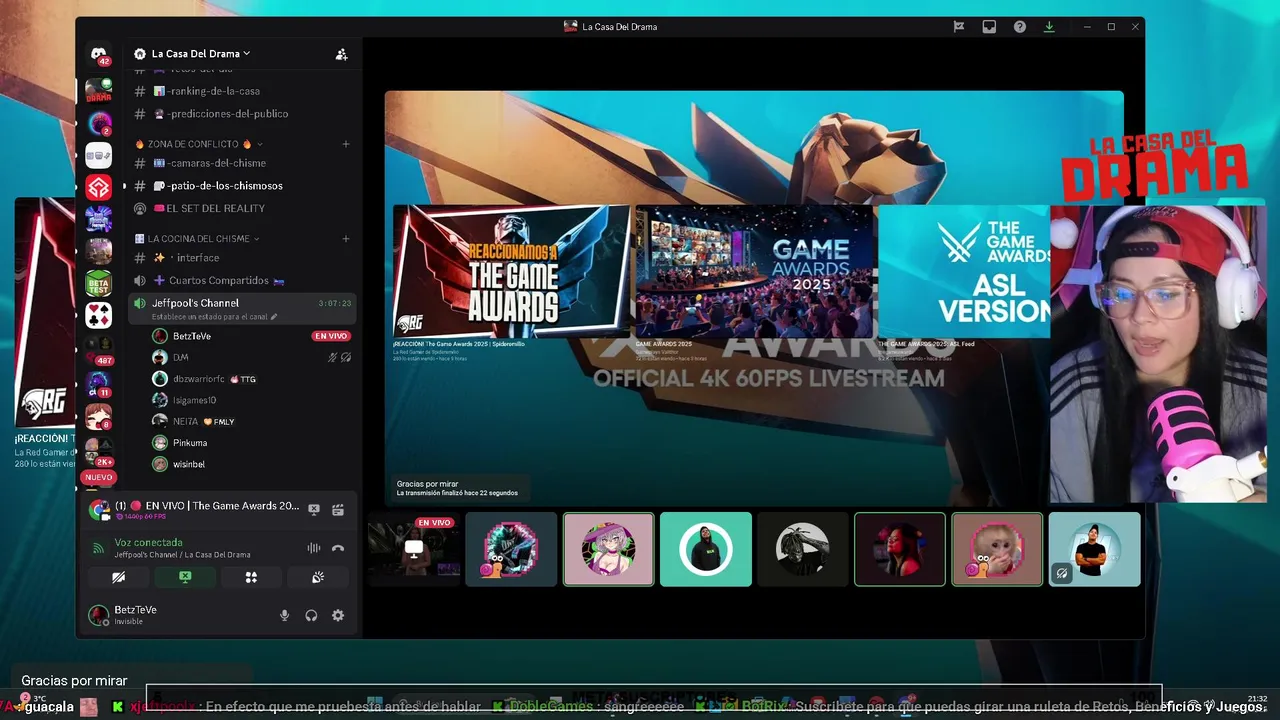This screenshot has width=1280, height=720.
Task: Click the NUEVO unread mentions pill
Action: [x=98, y=477]
